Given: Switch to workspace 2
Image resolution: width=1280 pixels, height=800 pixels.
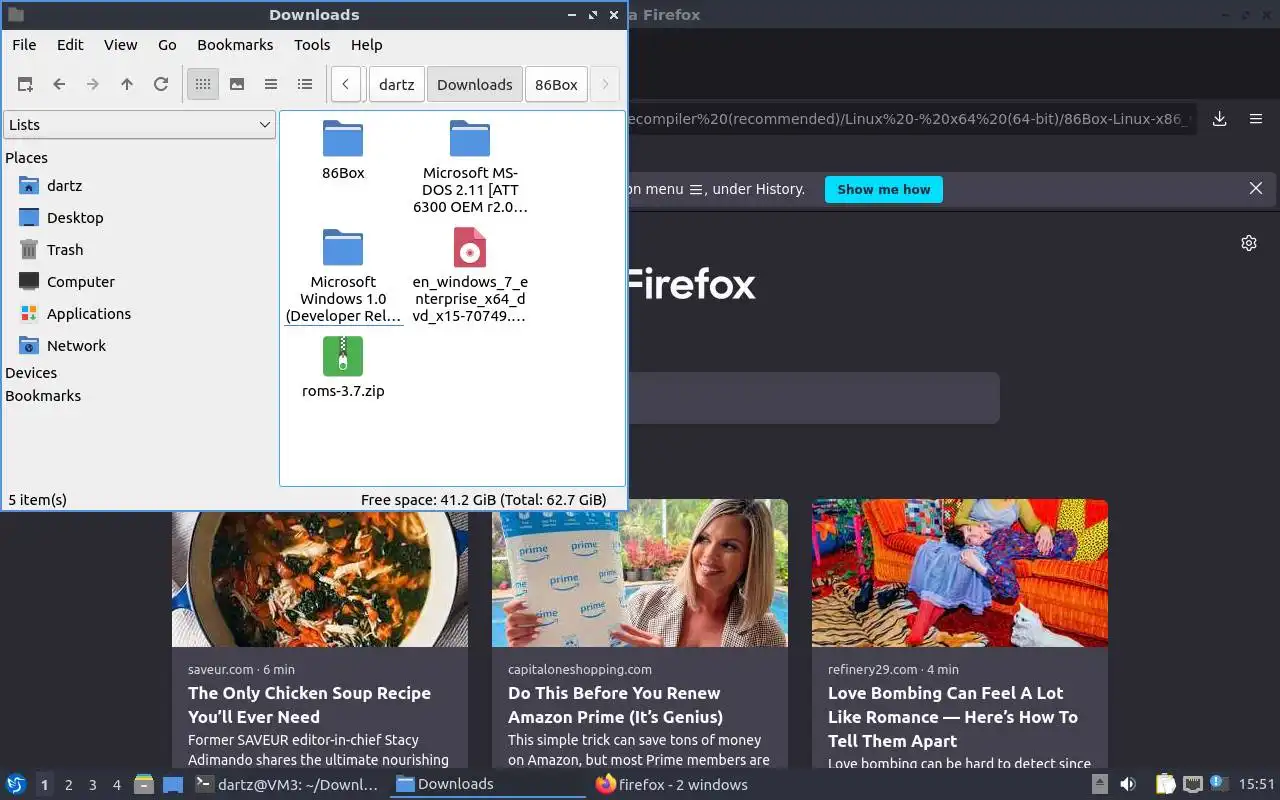Looking at the screenshot, I should point(69,785).
